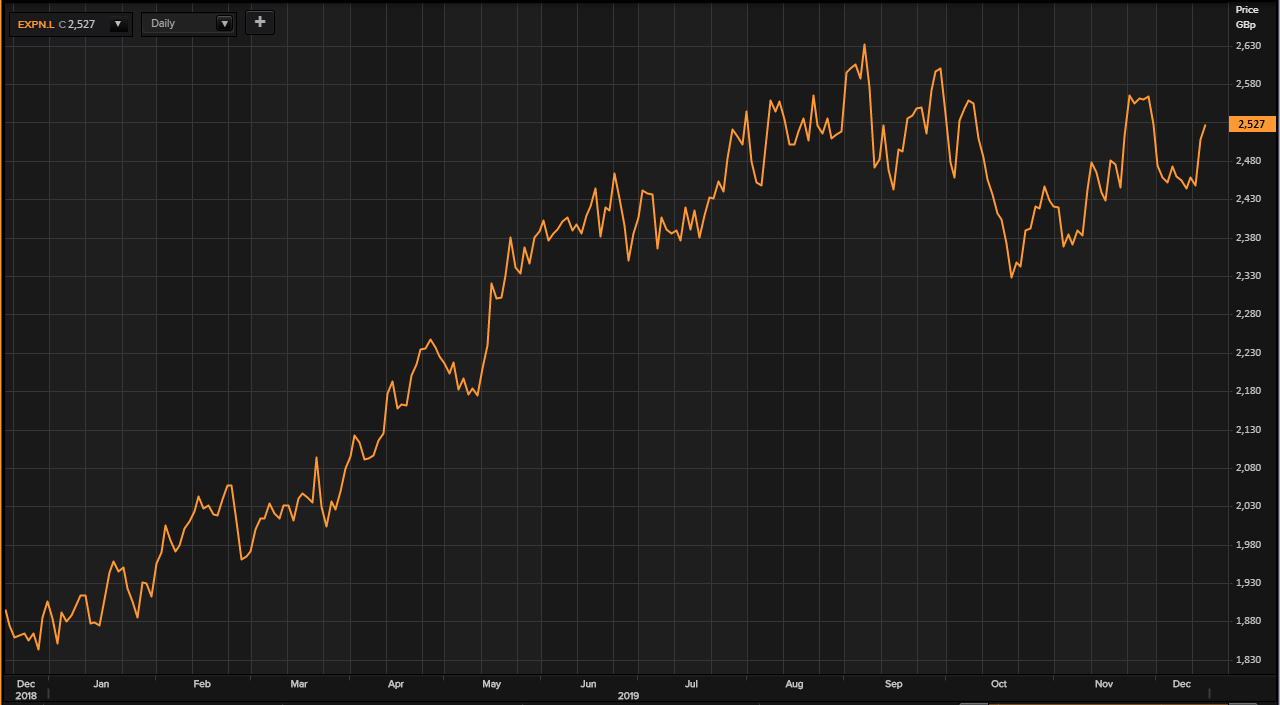
Task: Click the 2,030 price axis label
Action: tap(1249, 506)
